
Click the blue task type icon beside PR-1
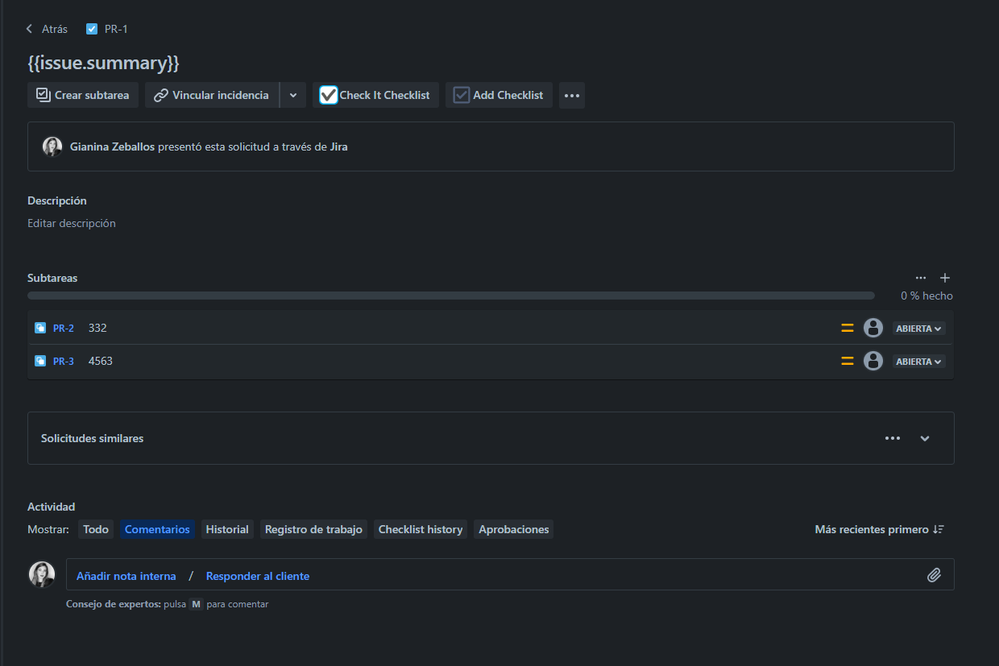coord(92,29)
